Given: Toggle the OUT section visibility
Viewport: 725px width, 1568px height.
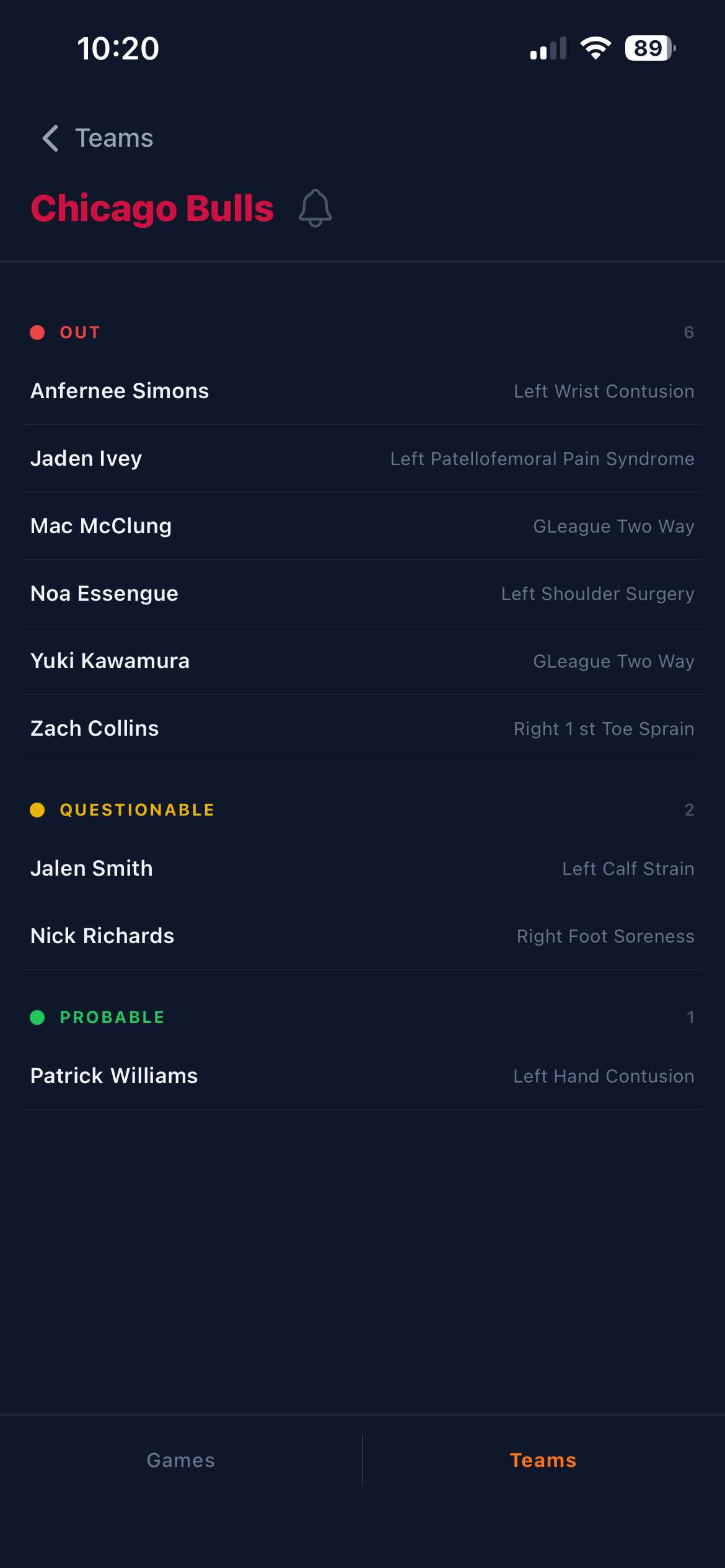Looking at the screenshot, I should tap(79, 332).
